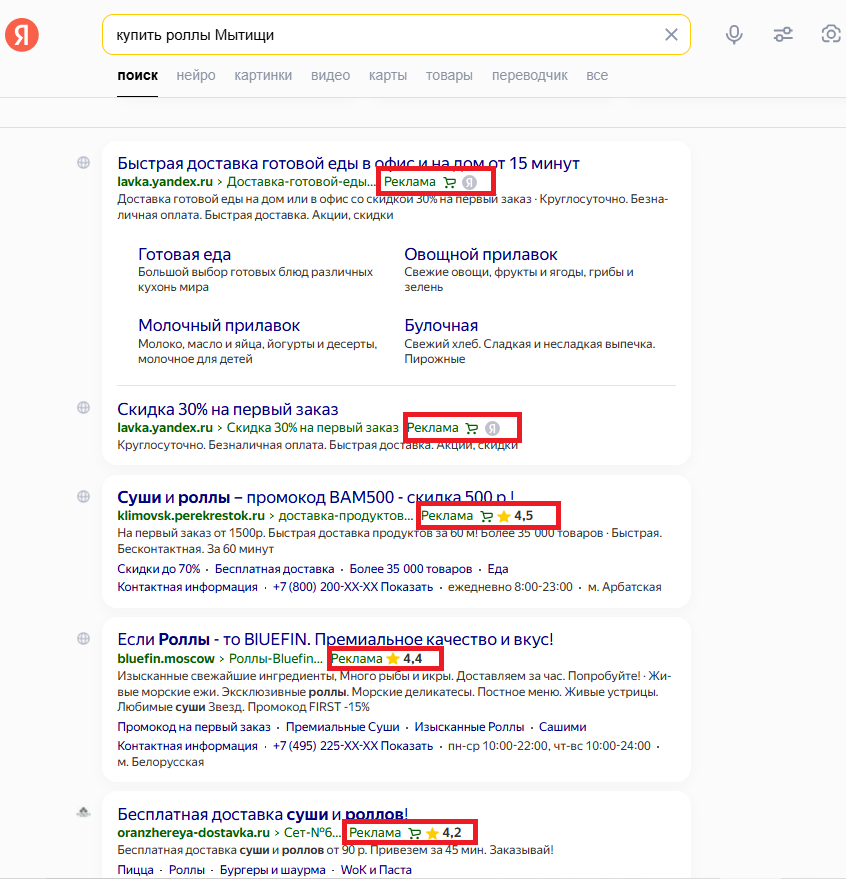Screen dimensions: 846x881
Task: Click Скидка 30% на первый заказ link
Action: pyautogui.click(x=228, y=409)
